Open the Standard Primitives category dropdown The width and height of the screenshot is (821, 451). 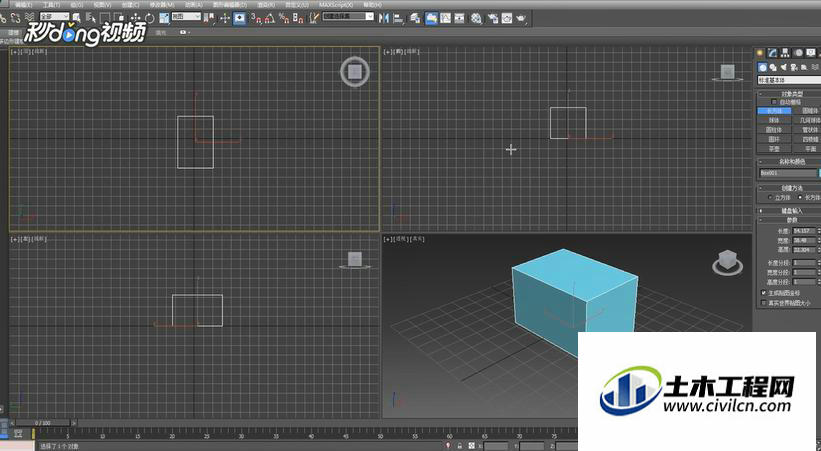click(x=789, y=80)
